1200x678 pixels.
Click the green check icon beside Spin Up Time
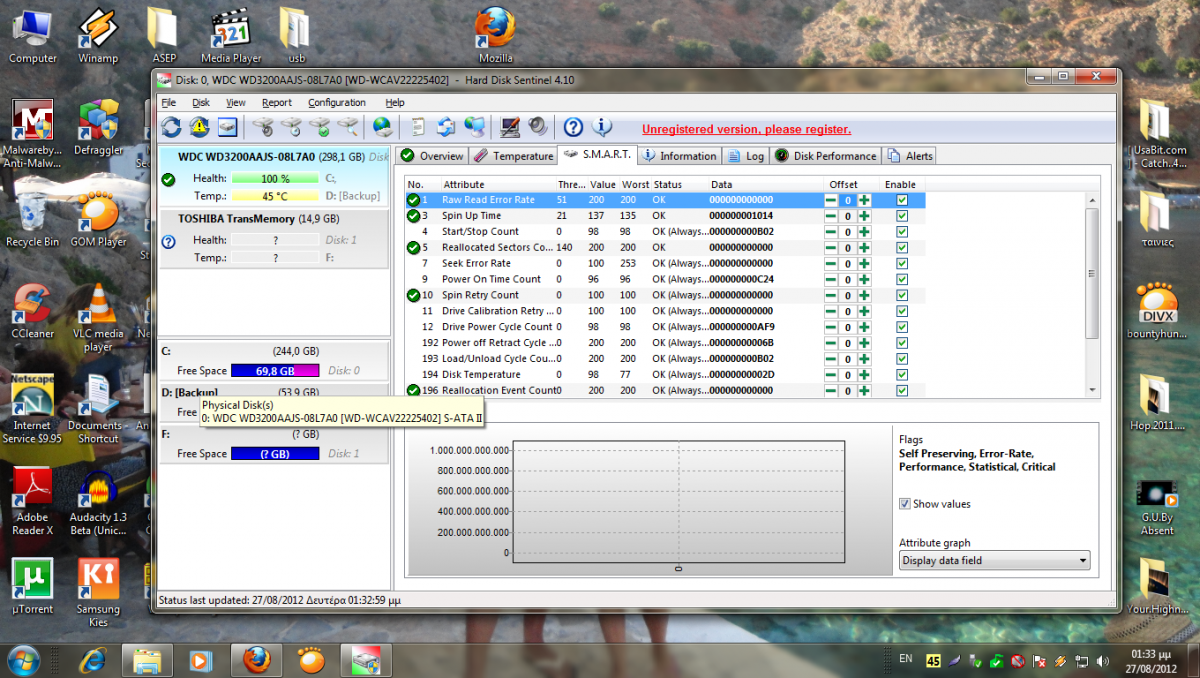413,216
